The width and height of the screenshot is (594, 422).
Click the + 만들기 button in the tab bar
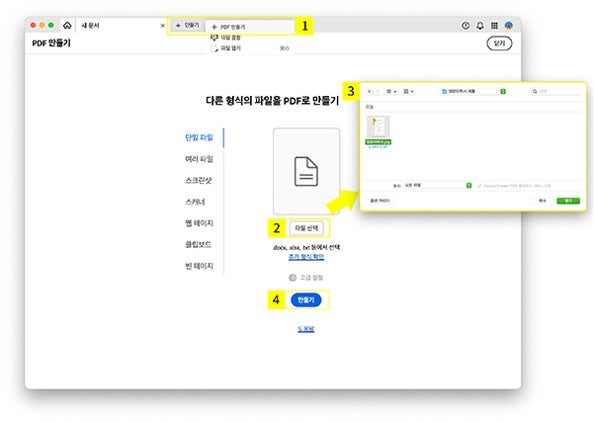[188, 25]
